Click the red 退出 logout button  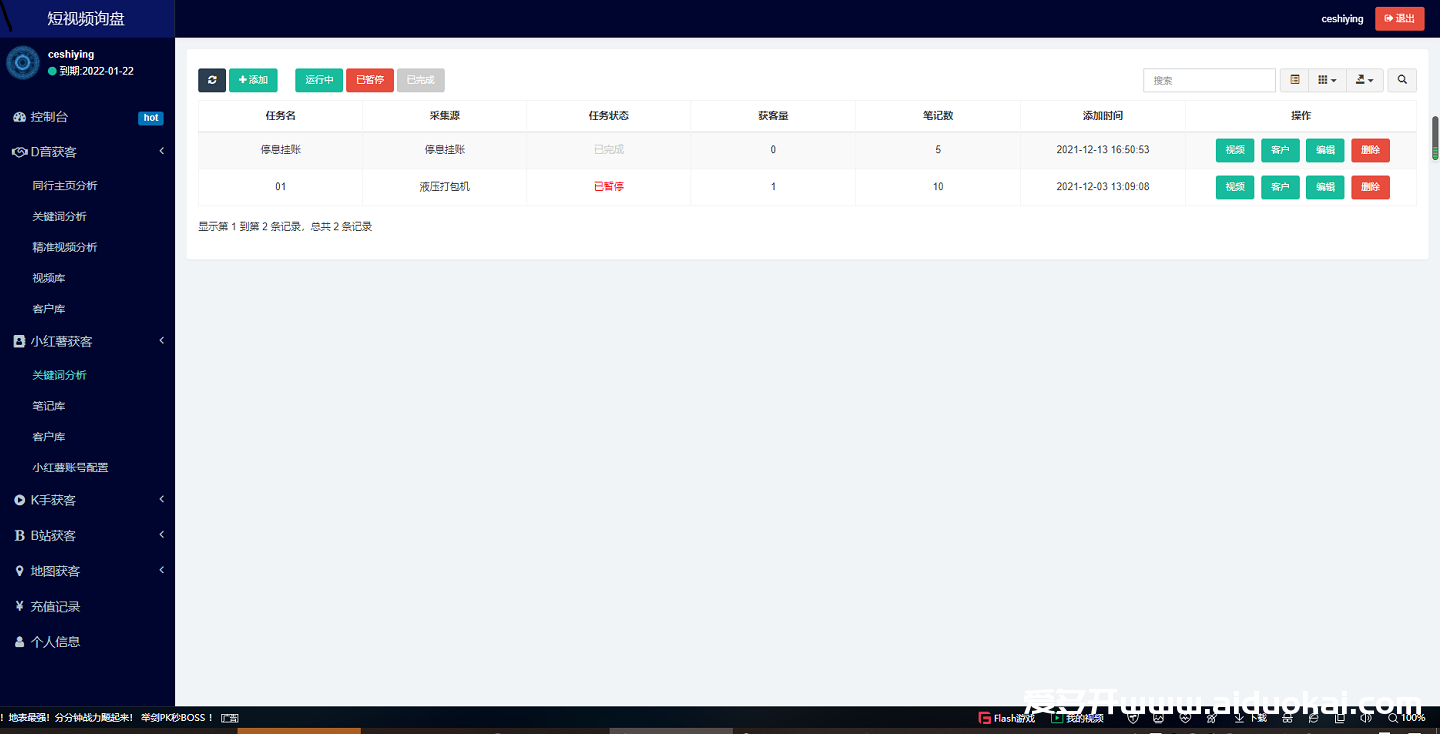(x=1400, y=19)
